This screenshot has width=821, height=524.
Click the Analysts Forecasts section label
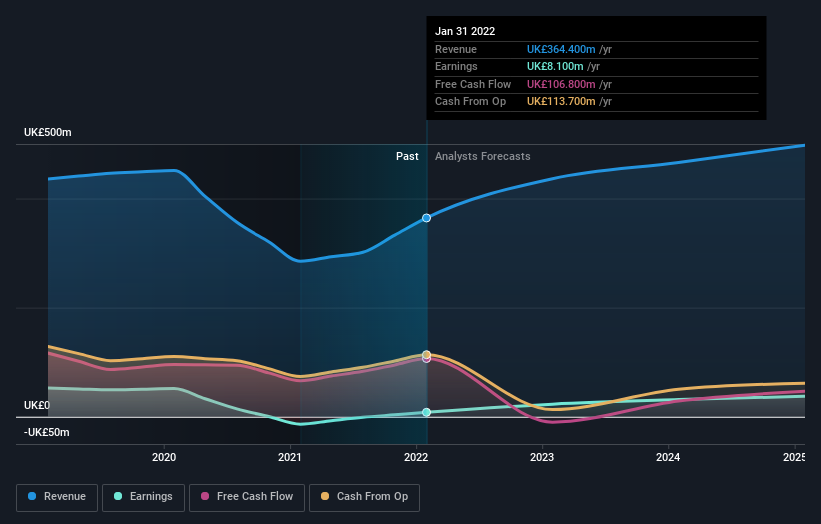coord(482,156)
